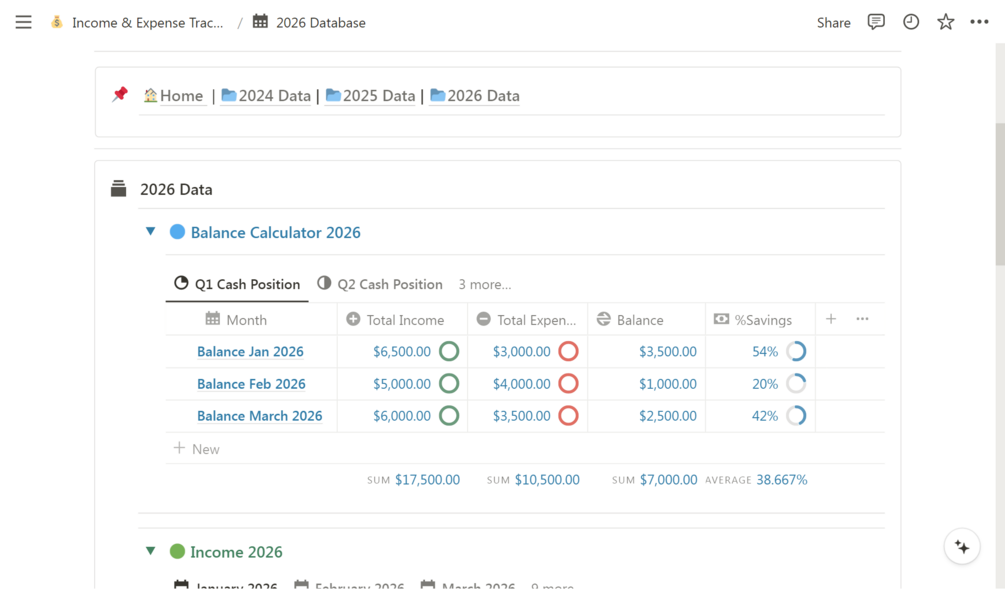Open the comments panel icon
The width and height of the screenshot is (1005, 589).
[876, 22]
